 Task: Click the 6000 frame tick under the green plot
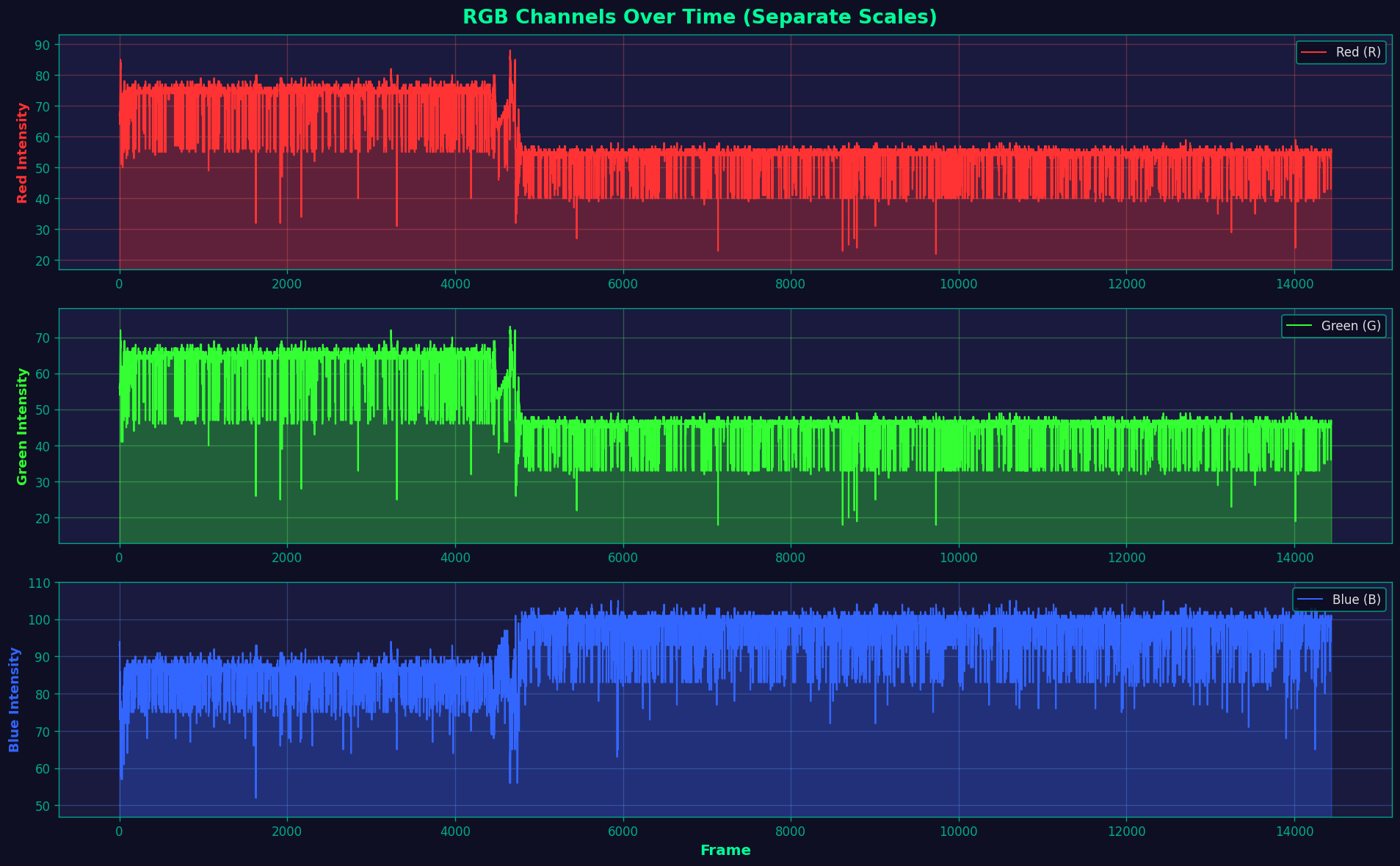tap(623, 558)
